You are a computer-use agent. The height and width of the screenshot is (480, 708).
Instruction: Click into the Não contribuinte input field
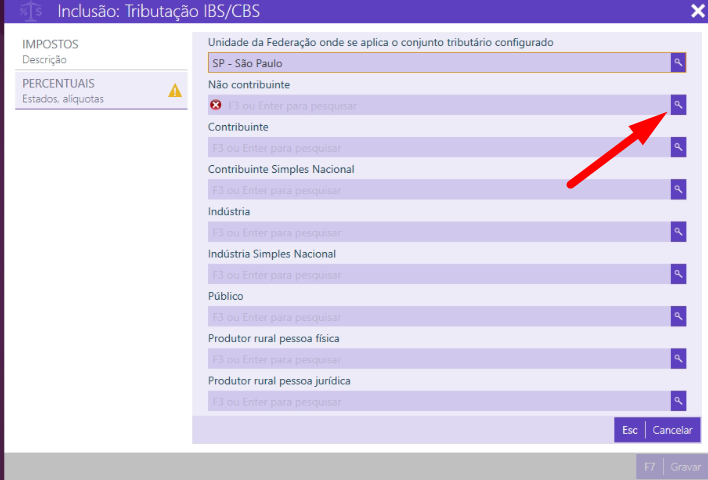pyautogui.click(x=440, y=105)
